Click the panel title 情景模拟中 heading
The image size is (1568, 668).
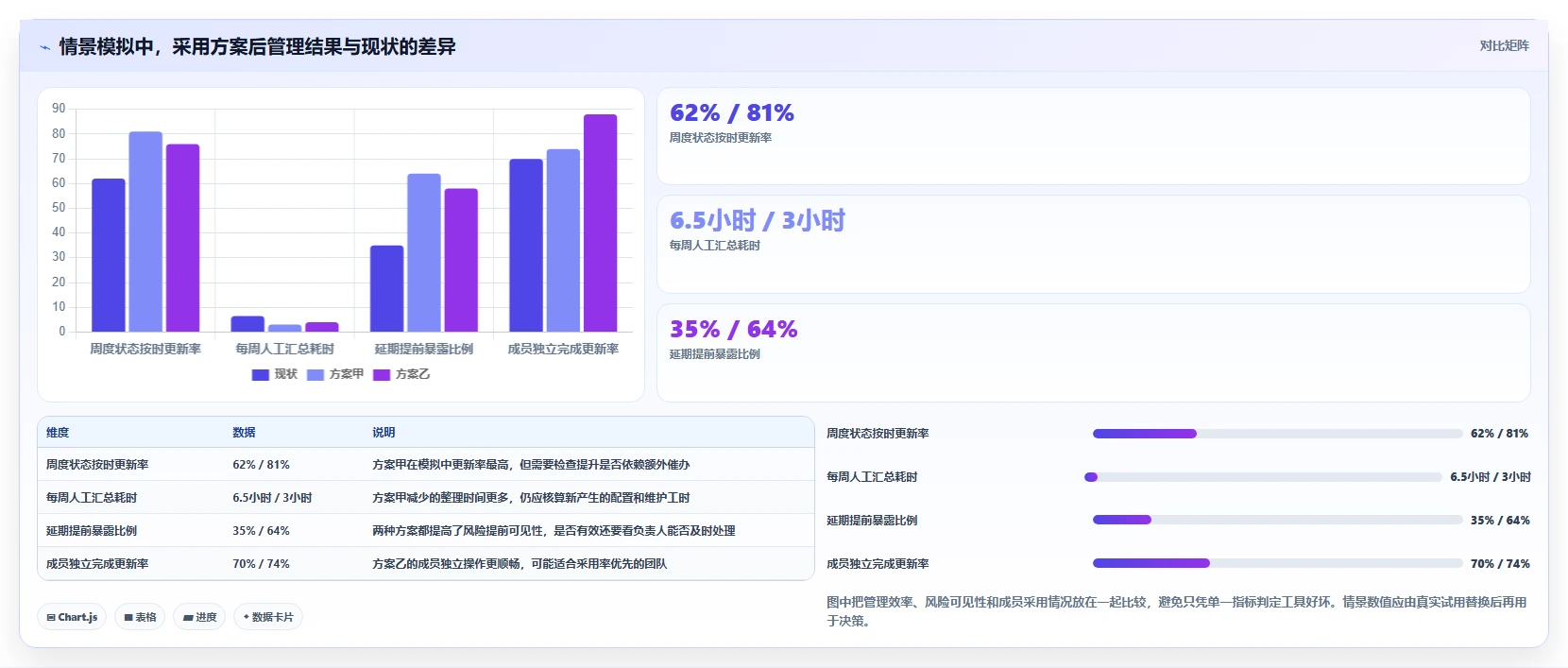257,46
